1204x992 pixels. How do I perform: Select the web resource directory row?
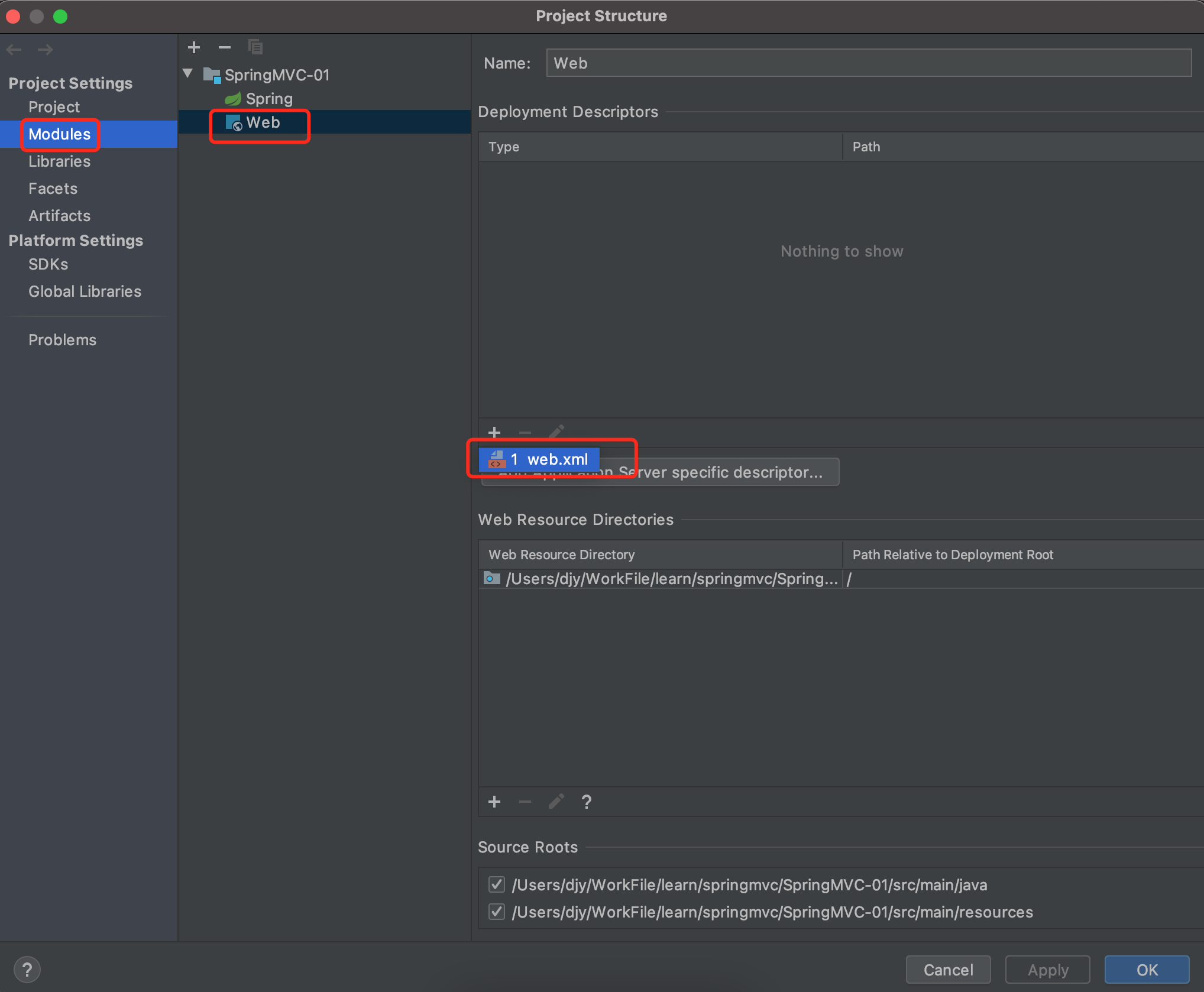coord(841,579)
